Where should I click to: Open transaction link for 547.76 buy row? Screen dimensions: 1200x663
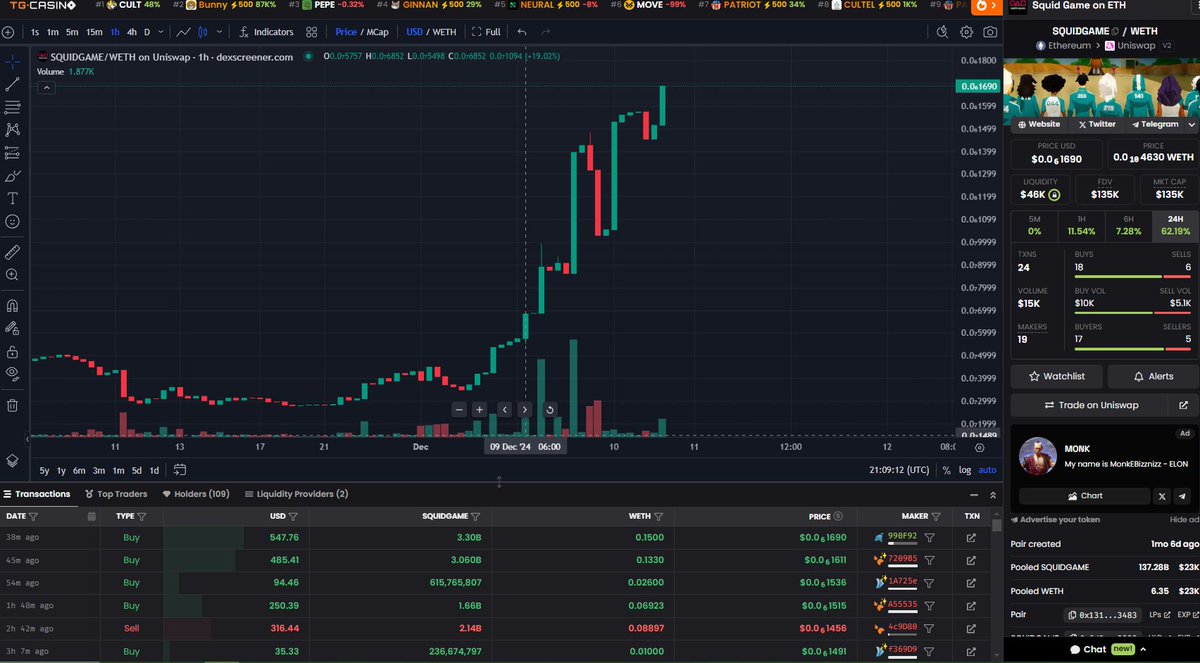(x=971, y=537)
